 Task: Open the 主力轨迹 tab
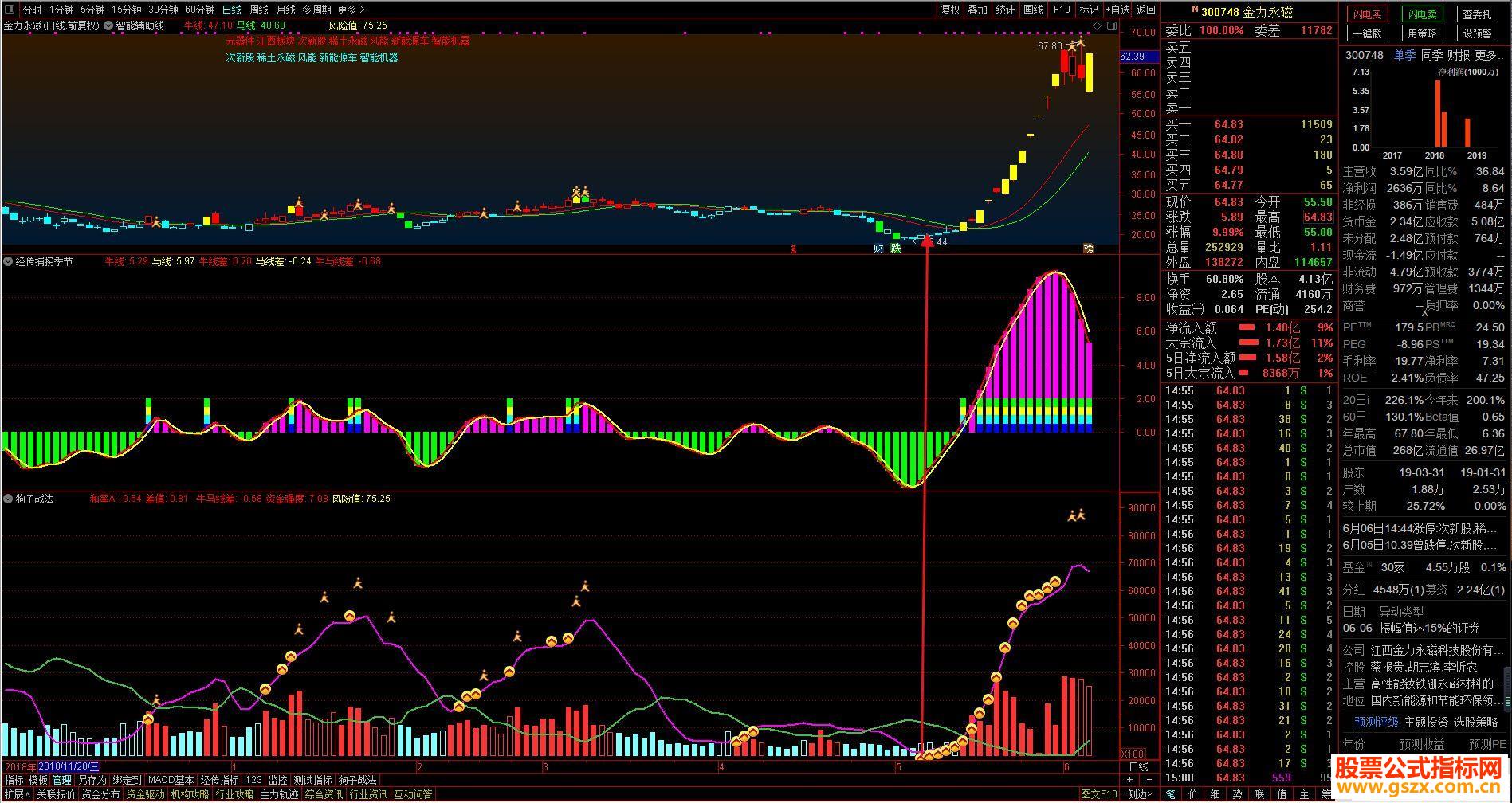tap(279, 794)
